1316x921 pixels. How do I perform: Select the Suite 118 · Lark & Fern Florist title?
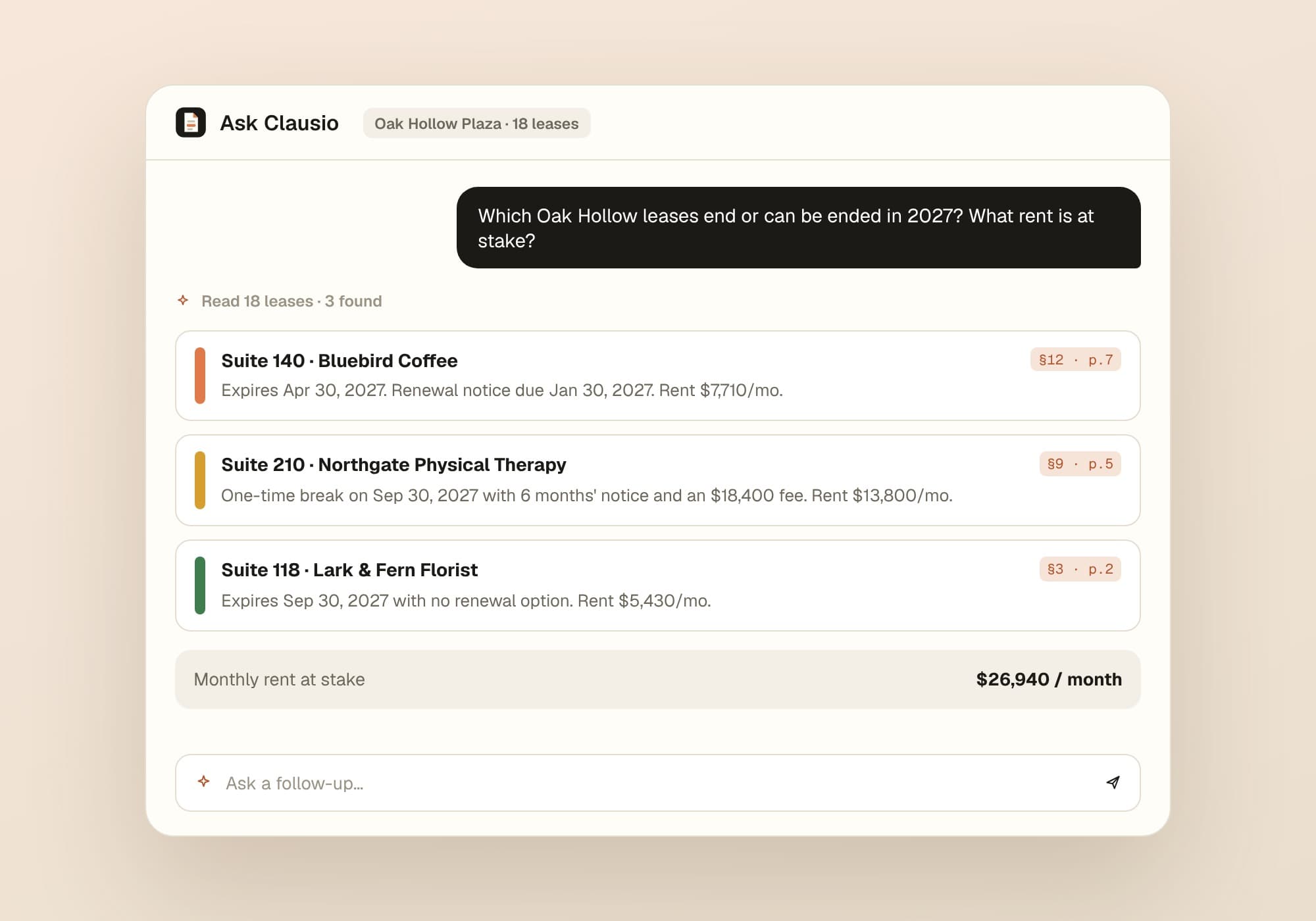tap(349, 570)
